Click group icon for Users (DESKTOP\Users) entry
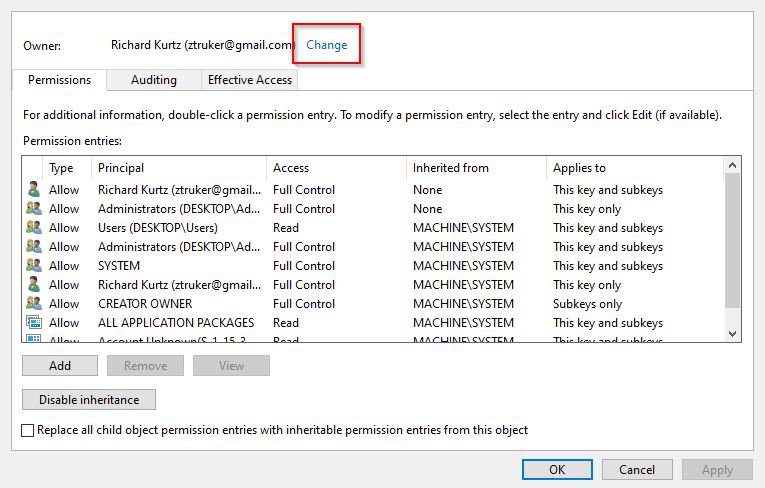 click(34, 228)
